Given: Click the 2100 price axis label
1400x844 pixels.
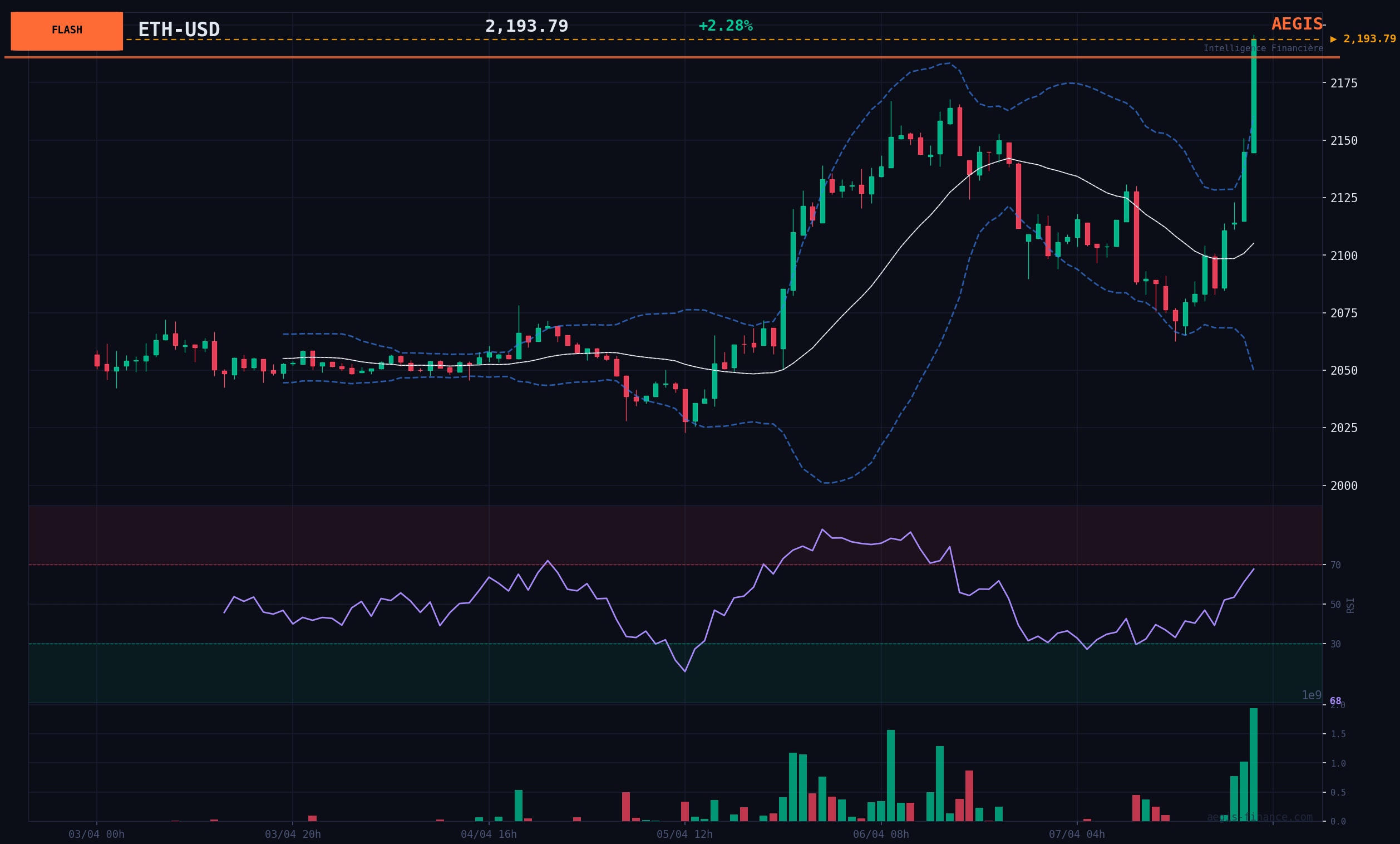Looking at the screenshot, I should point(1344,256).
